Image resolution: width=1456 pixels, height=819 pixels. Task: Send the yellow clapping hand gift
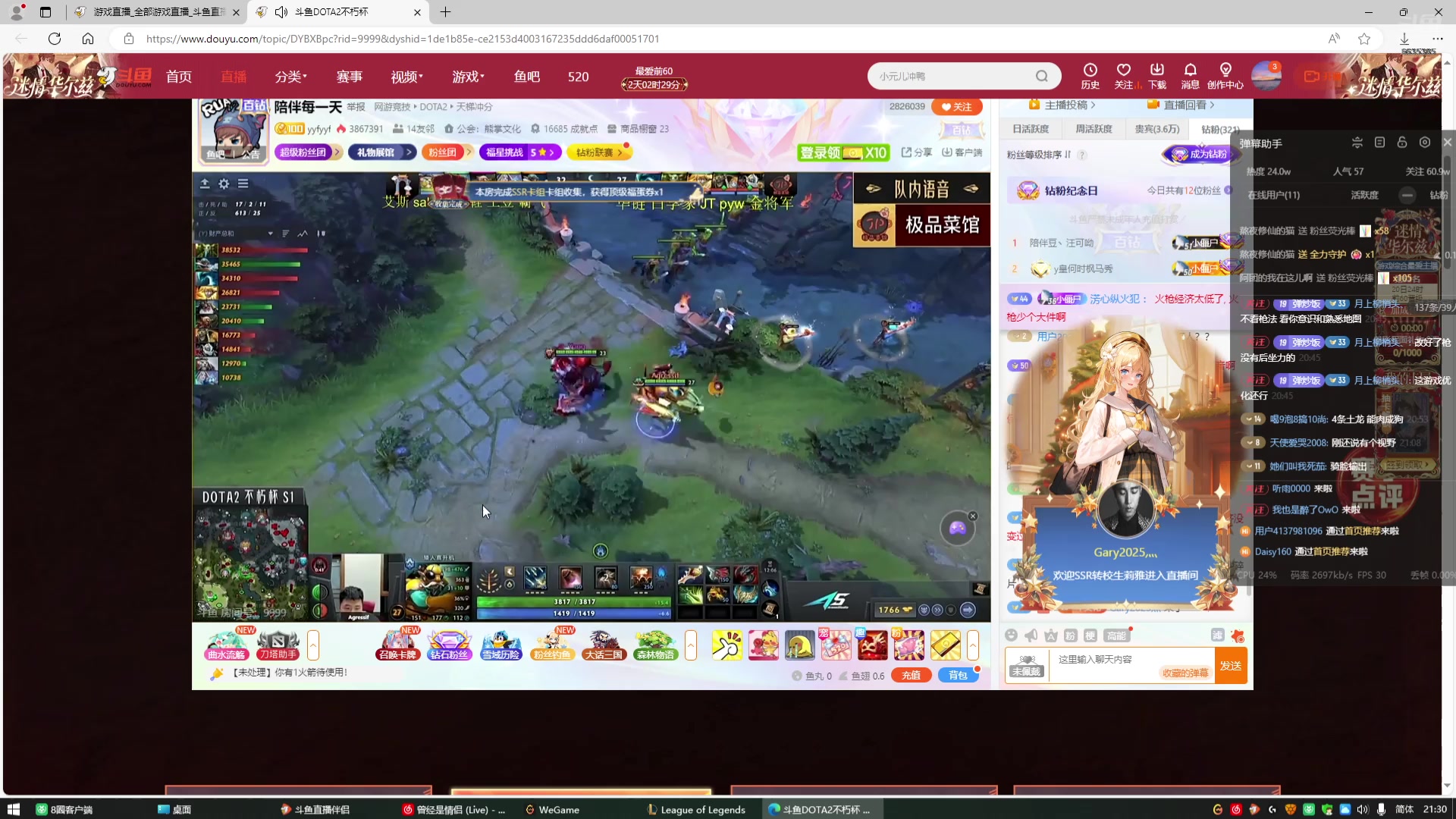(726, 645)
